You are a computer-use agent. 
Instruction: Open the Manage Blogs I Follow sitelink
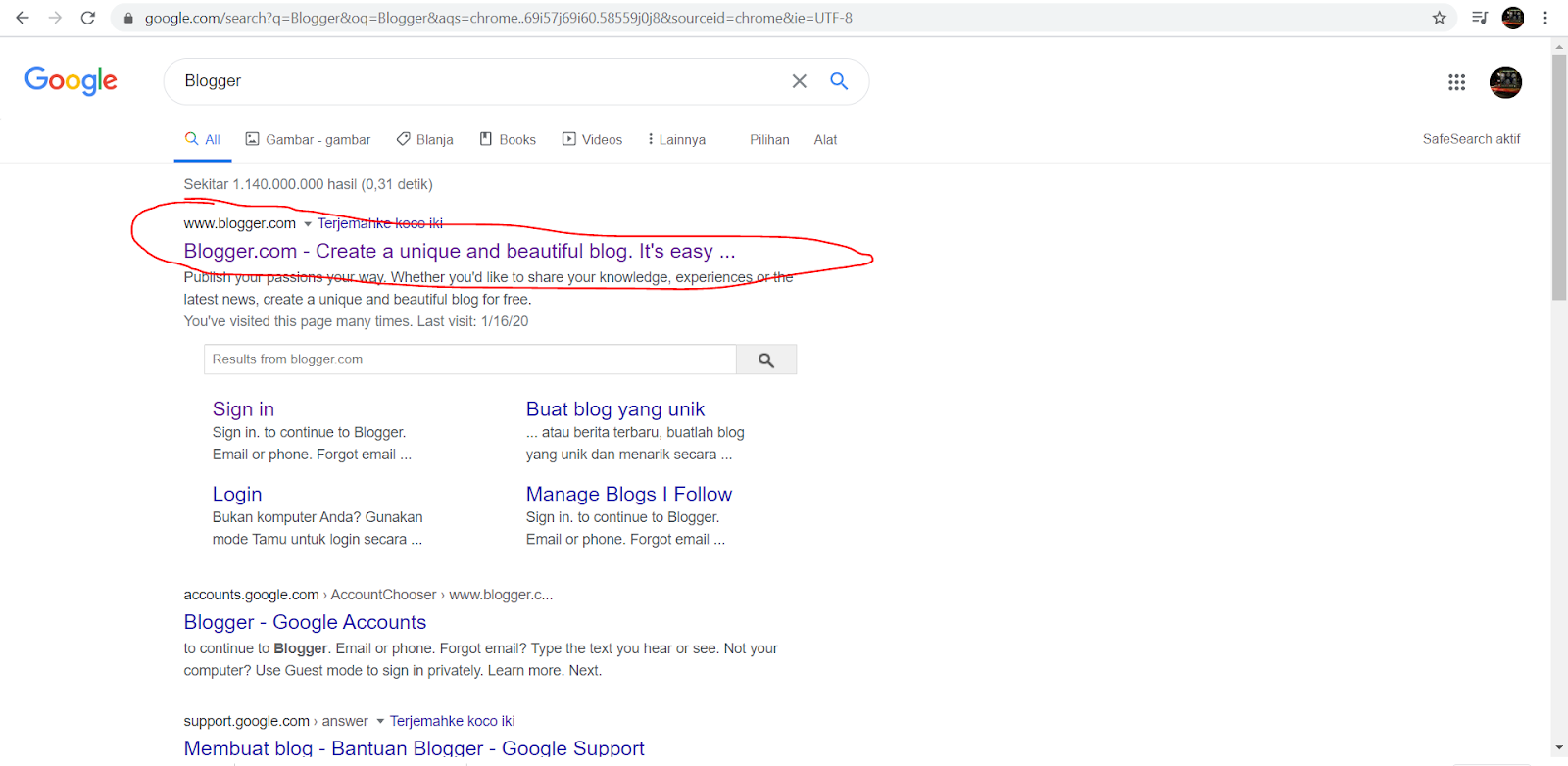click(x=629, y=494)
